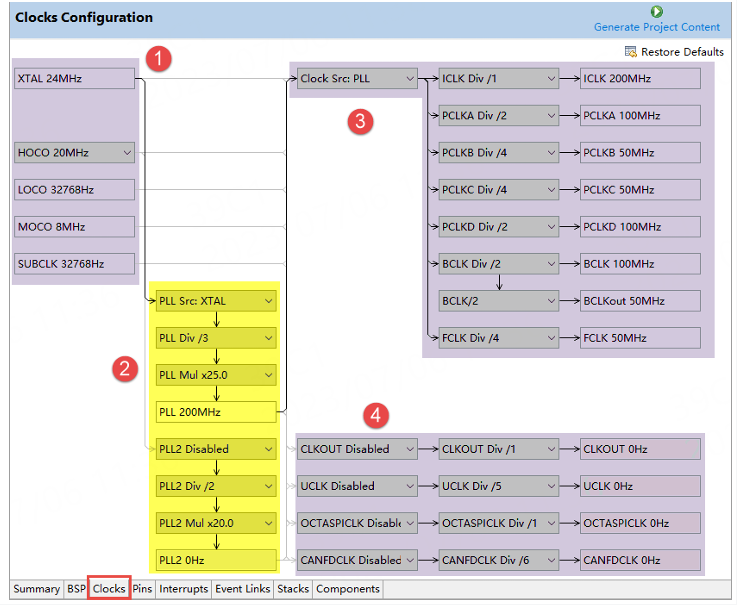Click the PCLKA 100MHz output box

click(640, 116)
